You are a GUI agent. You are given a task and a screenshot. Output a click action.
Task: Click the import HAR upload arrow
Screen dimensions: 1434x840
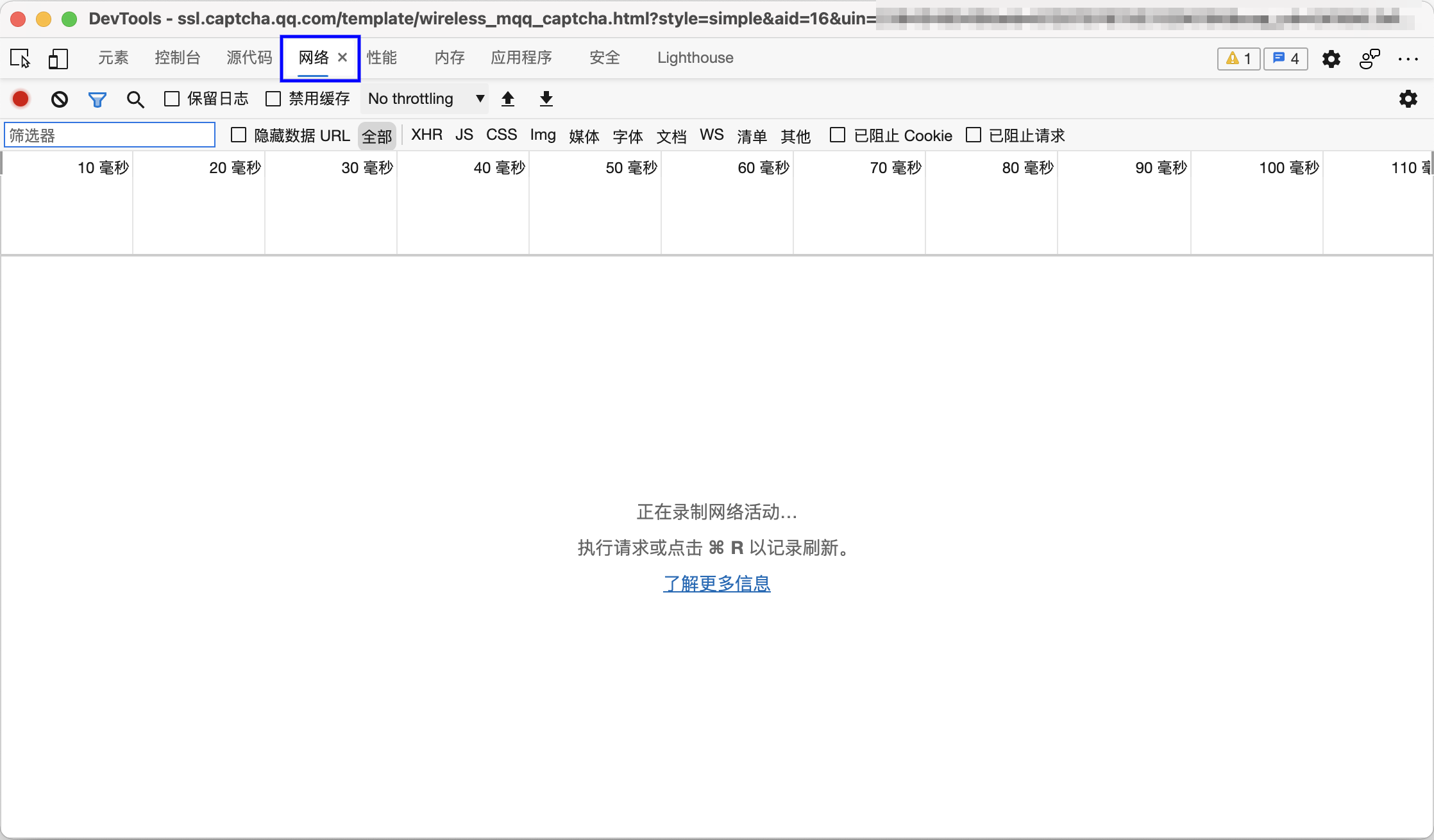508,99
